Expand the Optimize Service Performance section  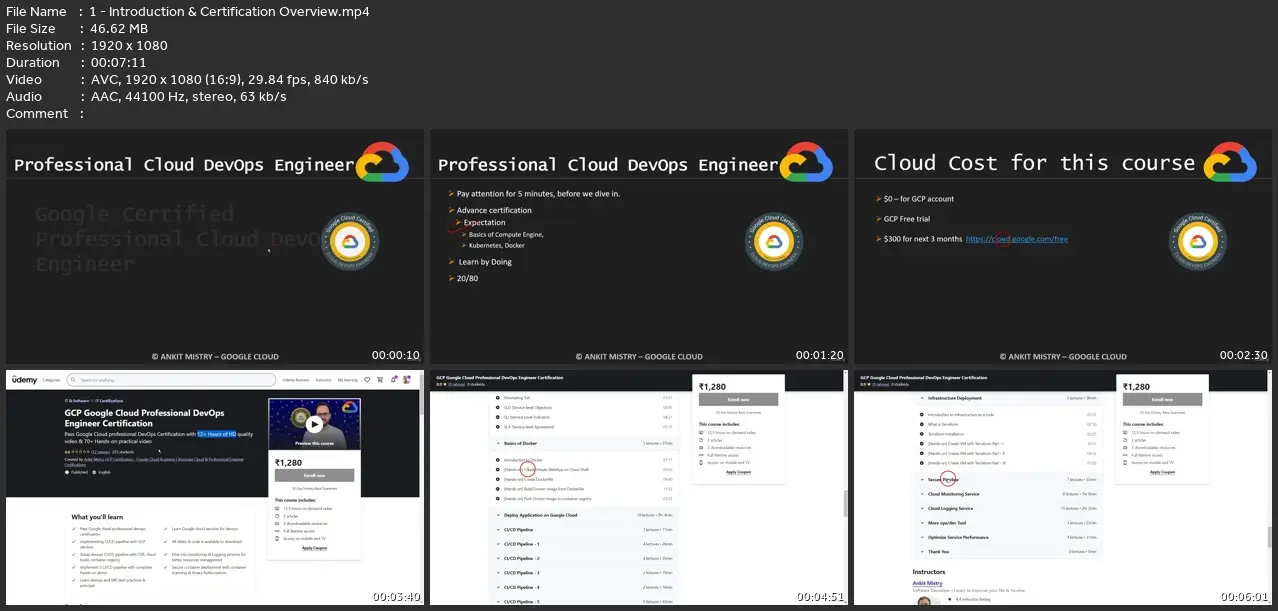pyautogui.click(x=1008, y=537)
